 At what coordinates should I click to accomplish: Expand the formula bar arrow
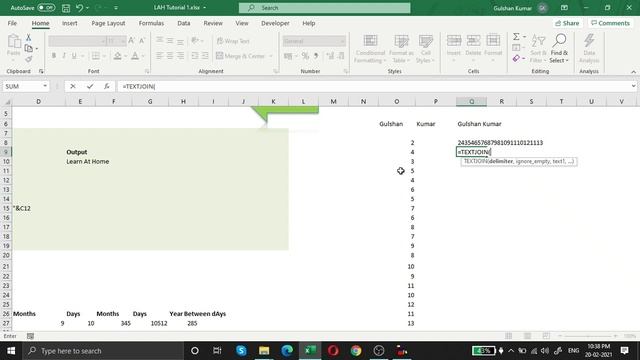(x=633, y=86)
